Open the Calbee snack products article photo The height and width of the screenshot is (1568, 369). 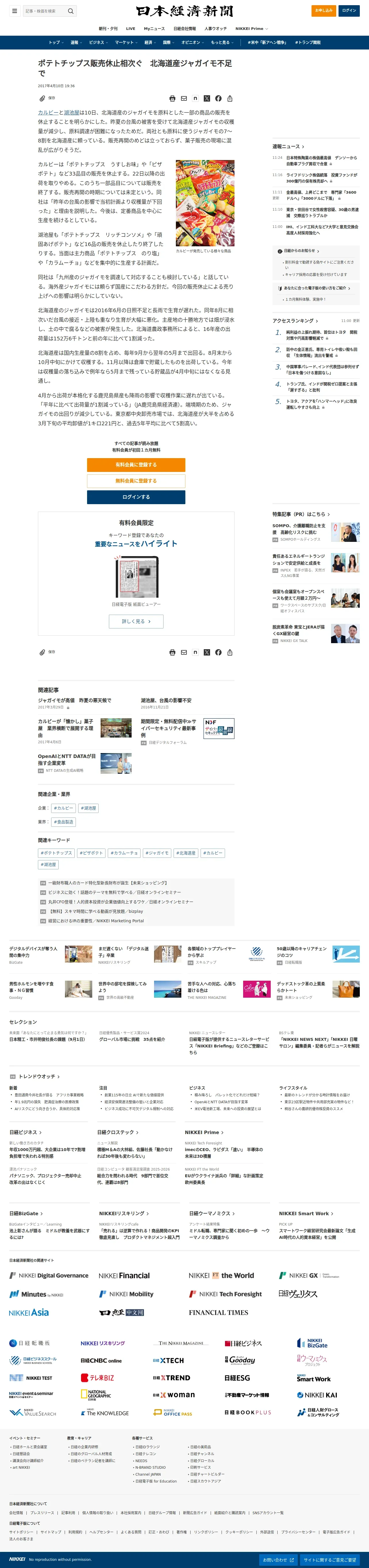(205, 203)
